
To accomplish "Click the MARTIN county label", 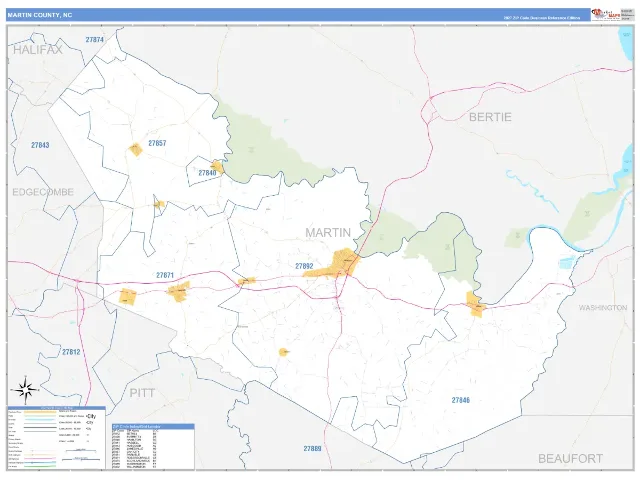I will pyautogui.click(x=328, y=233).
